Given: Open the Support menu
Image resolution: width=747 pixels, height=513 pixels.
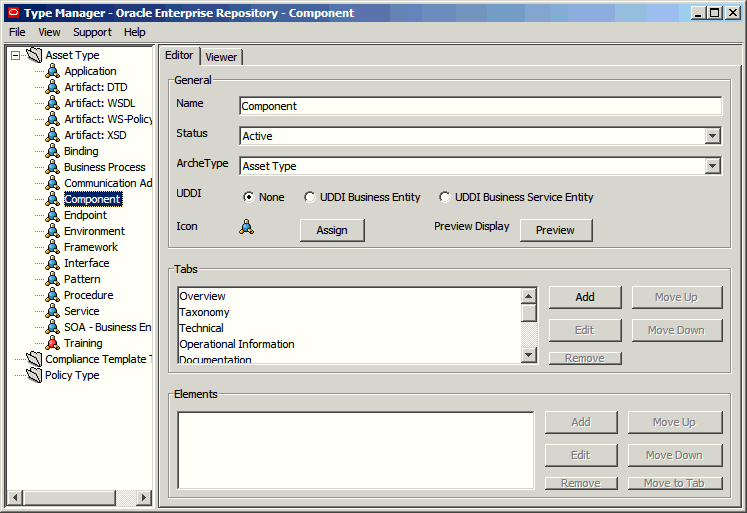Looking at the screenshot, I should coord(92,32).
